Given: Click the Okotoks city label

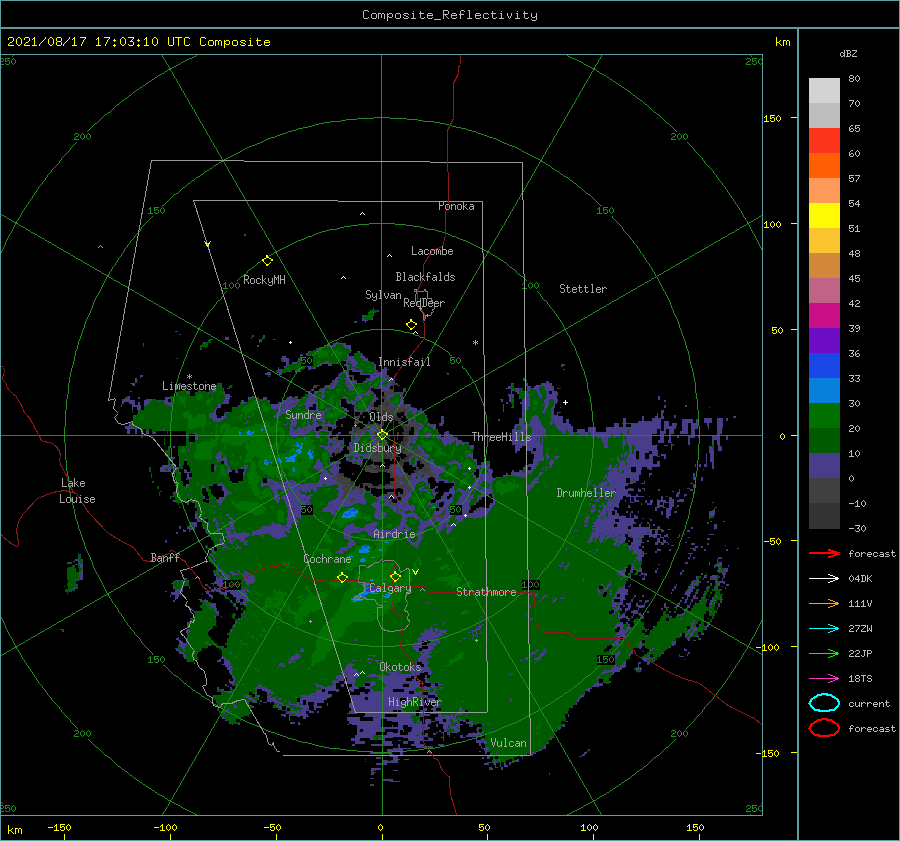Looking at the screenshot, I should [x=400, y=666].
